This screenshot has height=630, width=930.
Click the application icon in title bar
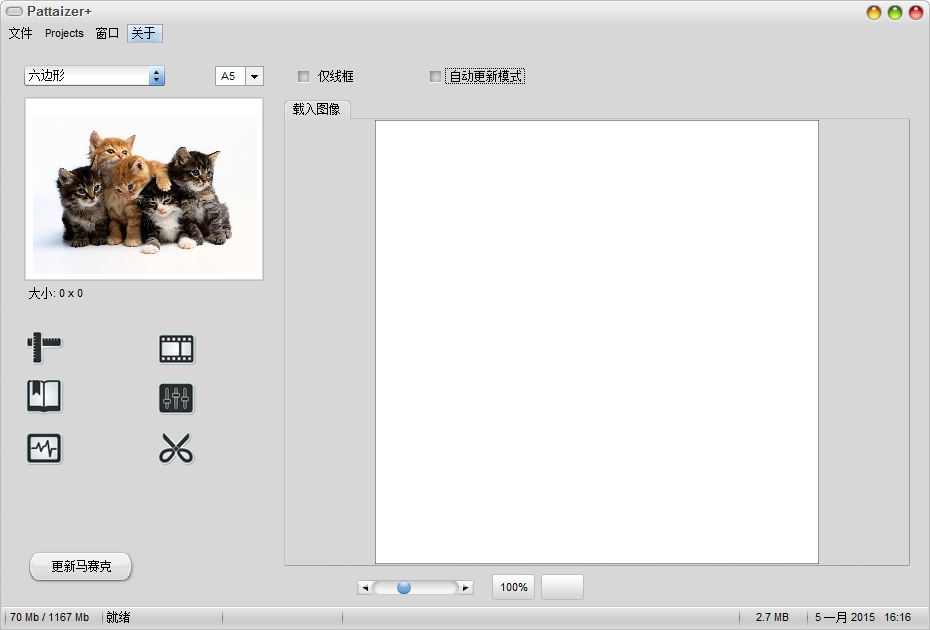14,11
